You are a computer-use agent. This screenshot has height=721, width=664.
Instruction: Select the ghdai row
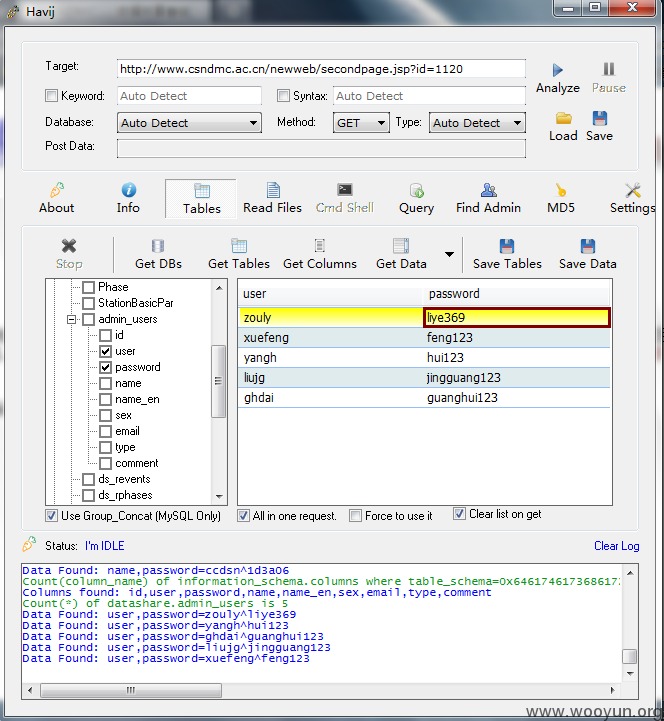click(424, 398)
